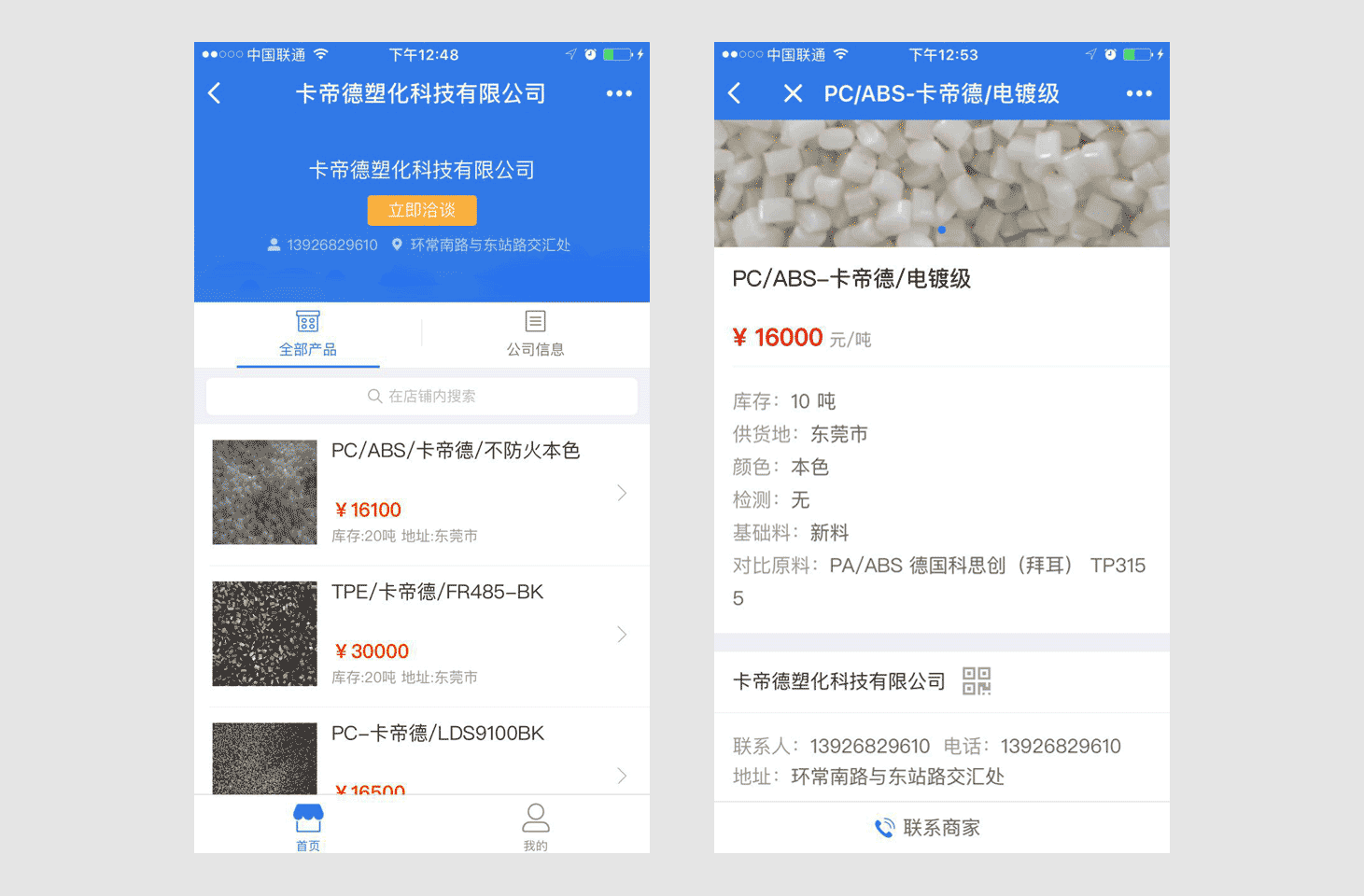This screenshot has width=1364, height=896.
Task: Open address 环常南路与东站路交汇处 on detail page
Action: pyautogui.click(x=897, y=777)
